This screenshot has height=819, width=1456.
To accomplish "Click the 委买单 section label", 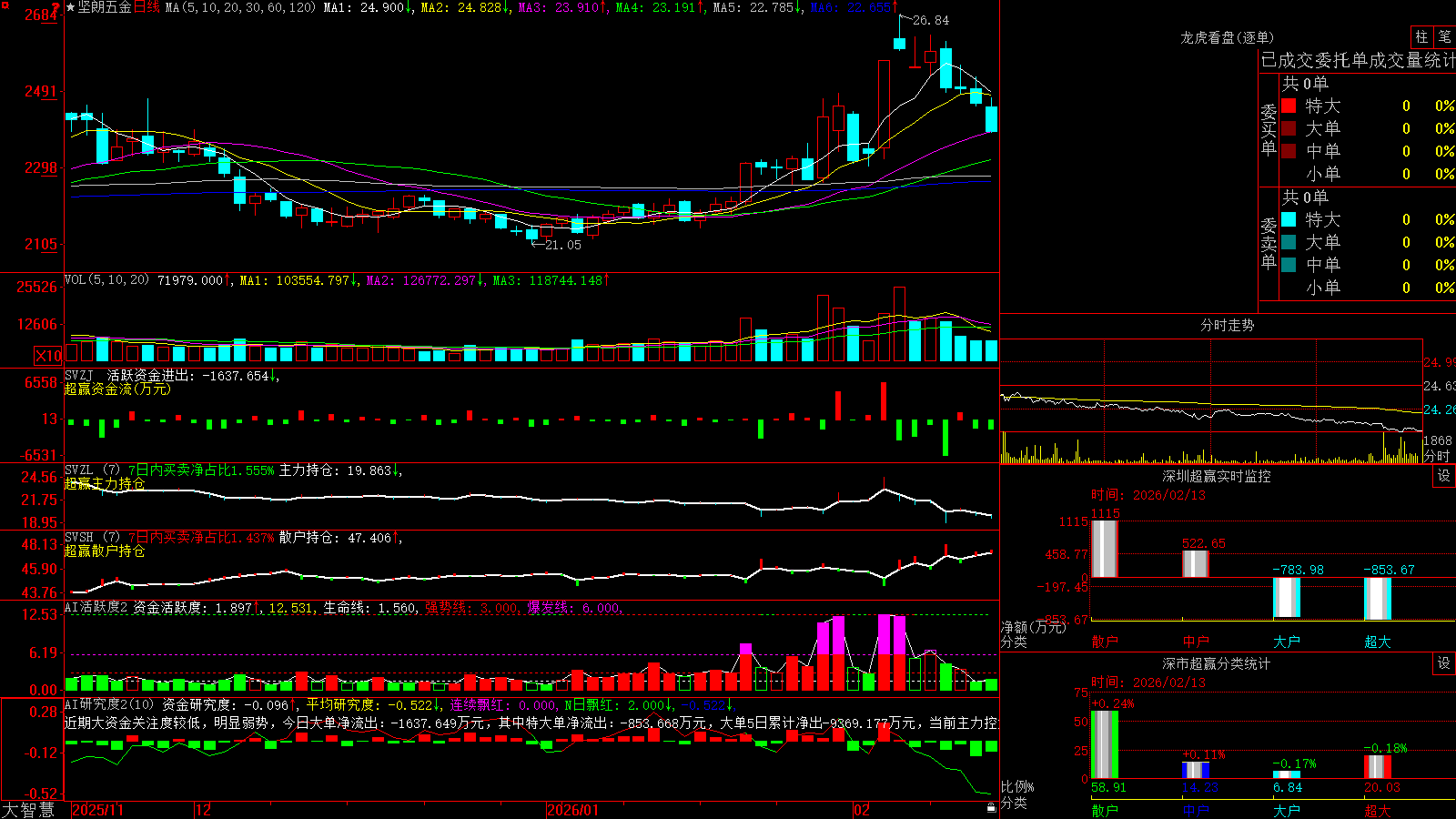I will tap(1269, 129).
